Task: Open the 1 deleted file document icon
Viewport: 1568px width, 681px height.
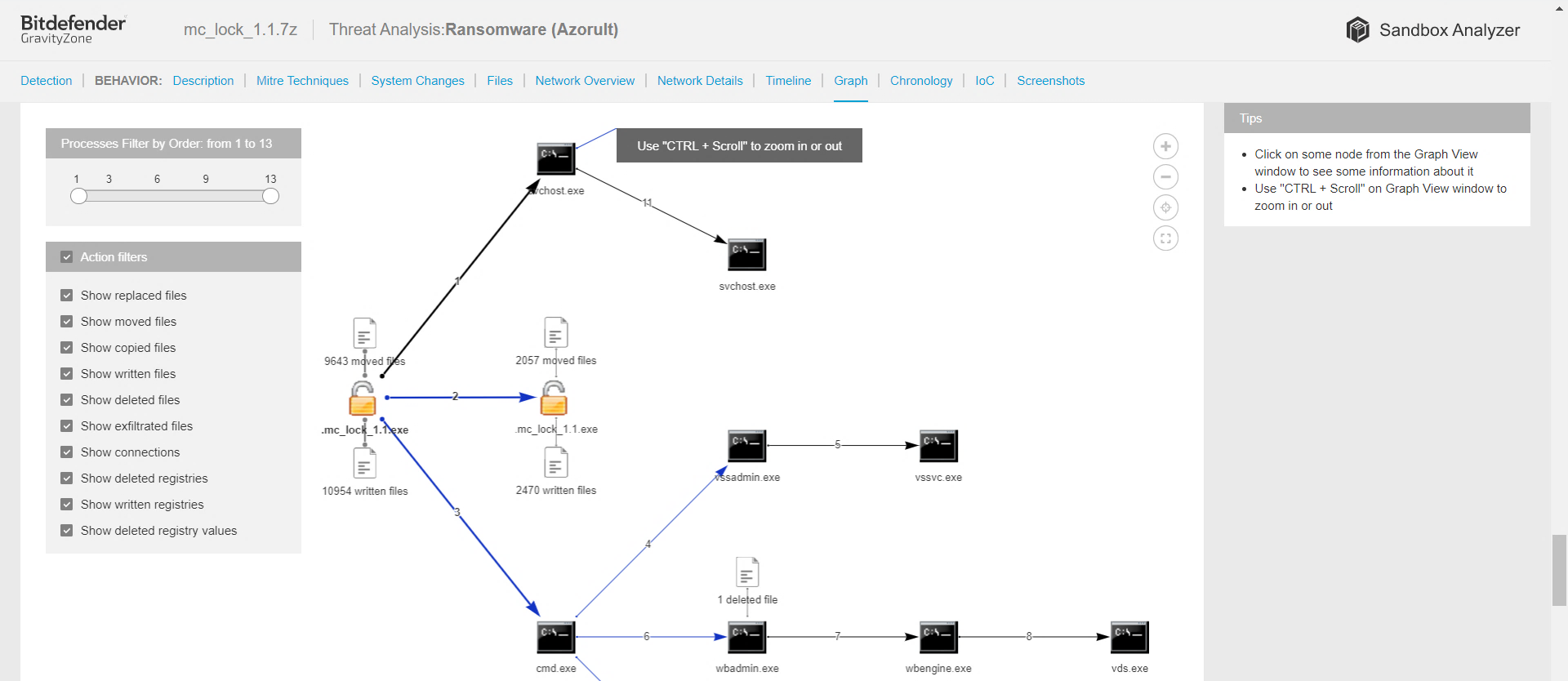Action: click(747, 572)
